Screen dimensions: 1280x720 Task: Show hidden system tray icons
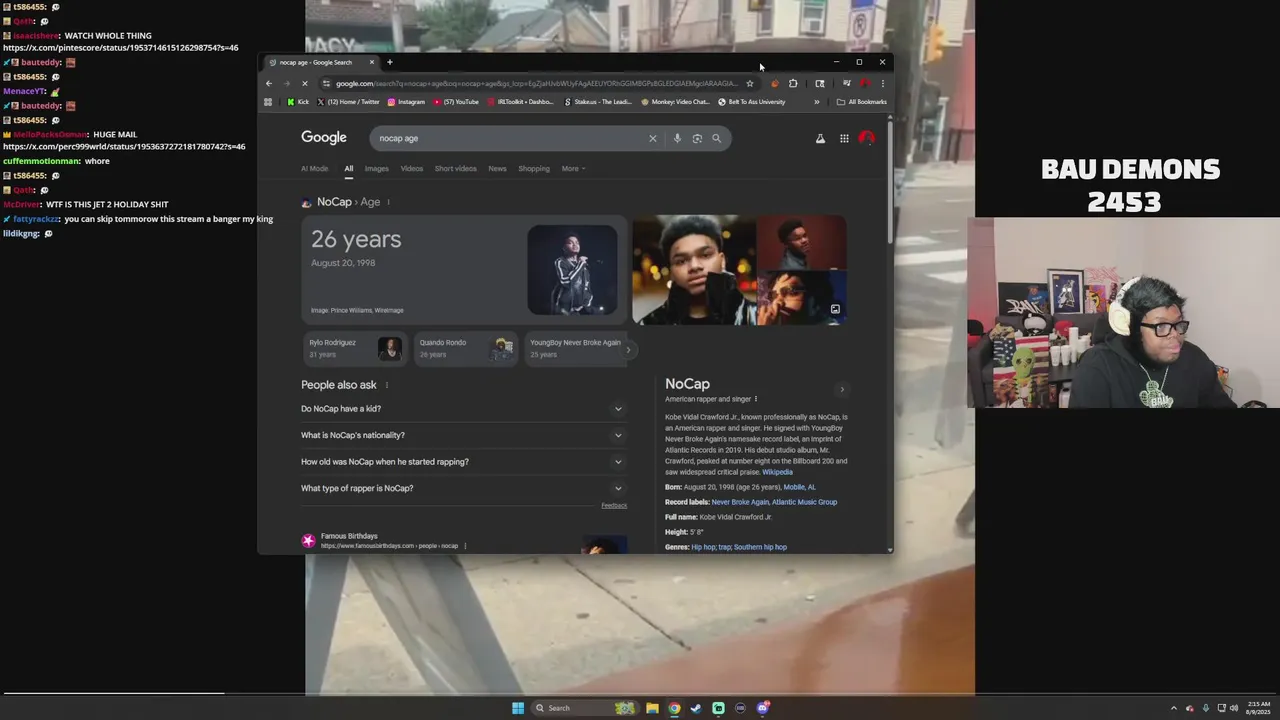coord(1174,708)
